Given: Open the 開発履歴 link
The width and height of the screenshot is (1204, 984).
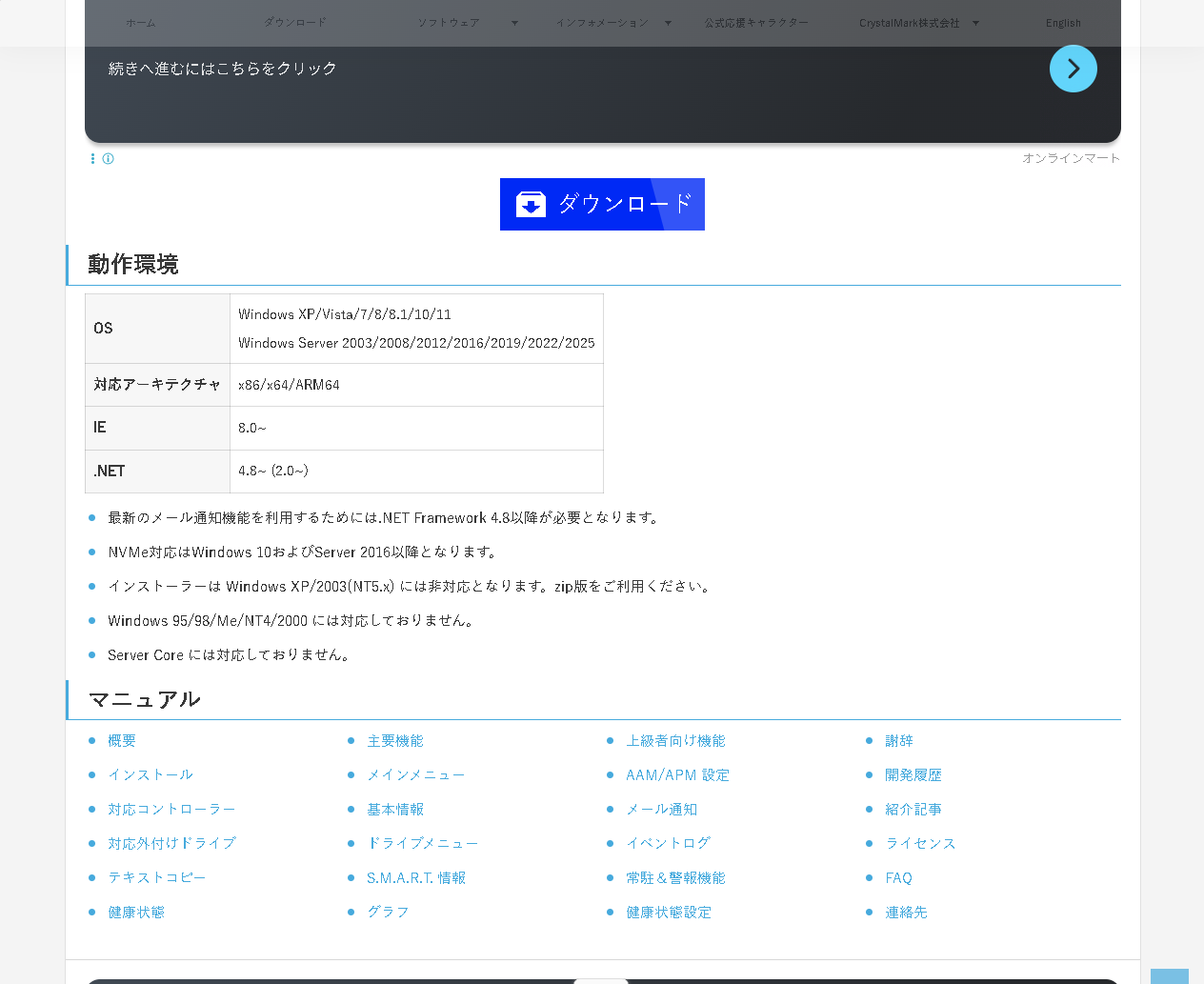Looking at the screenshot, I should (x=913, y=774).
